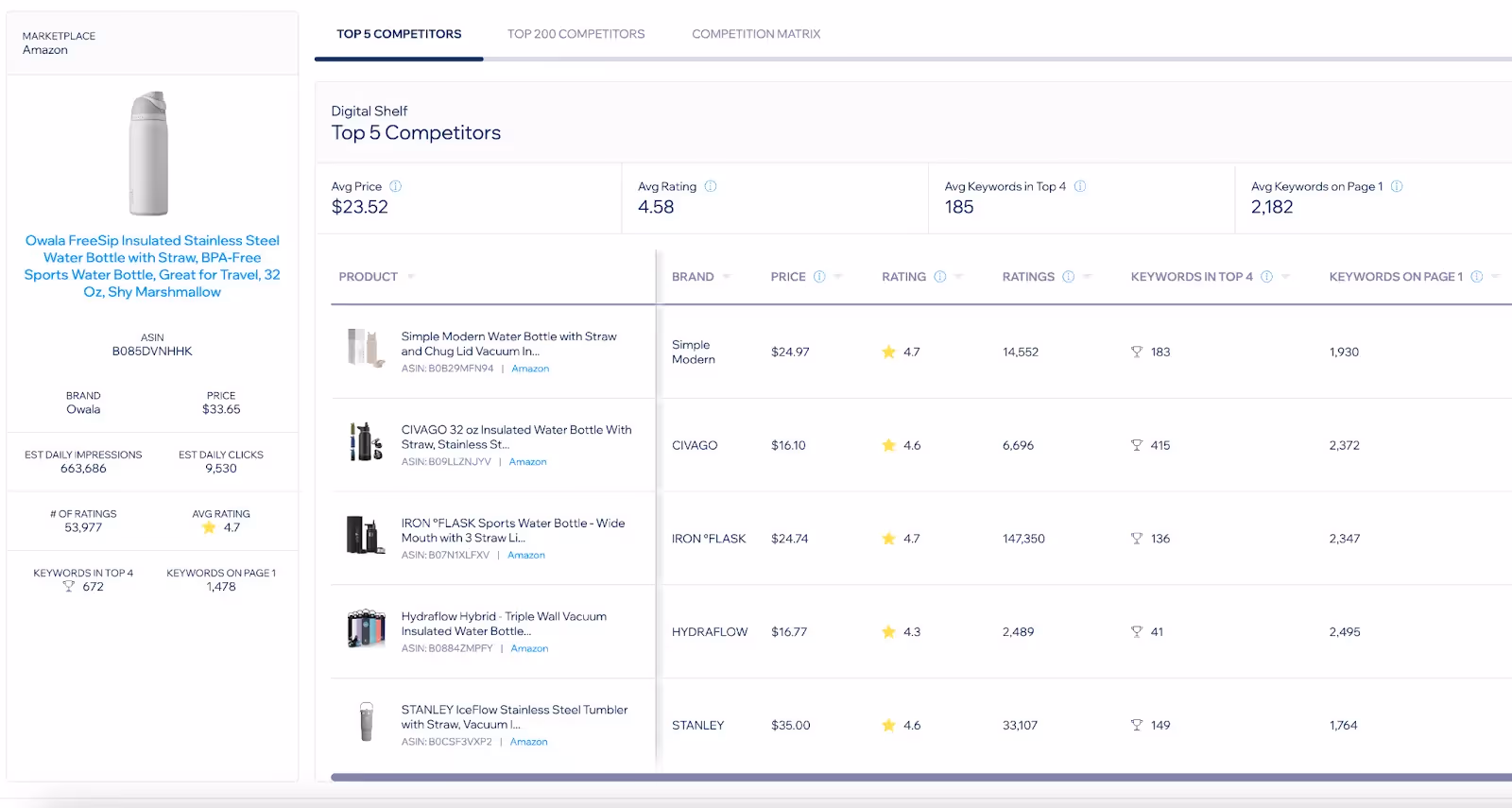Click the HYDRAFLOW brand cell
The image size is (1512, 808).
pyautogui.click(x=710, y=632)
